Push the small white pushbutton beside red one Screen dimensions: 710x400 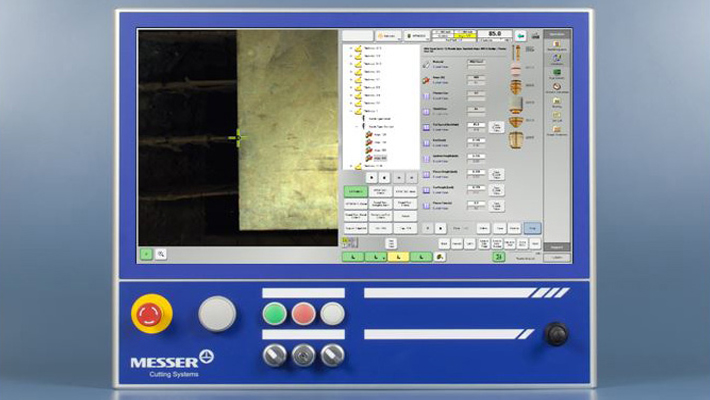click(x=332, y=313)
